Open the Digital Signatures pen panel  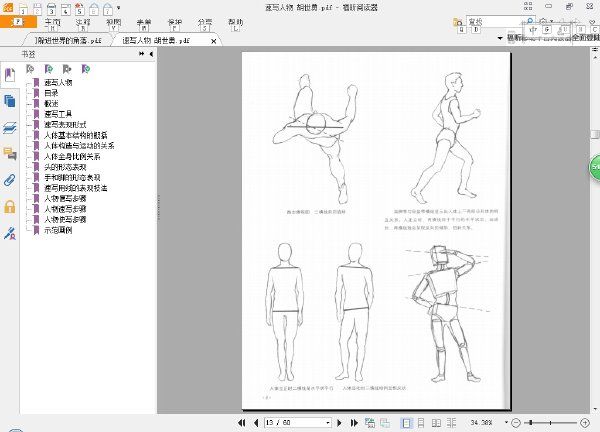(10, 233)
